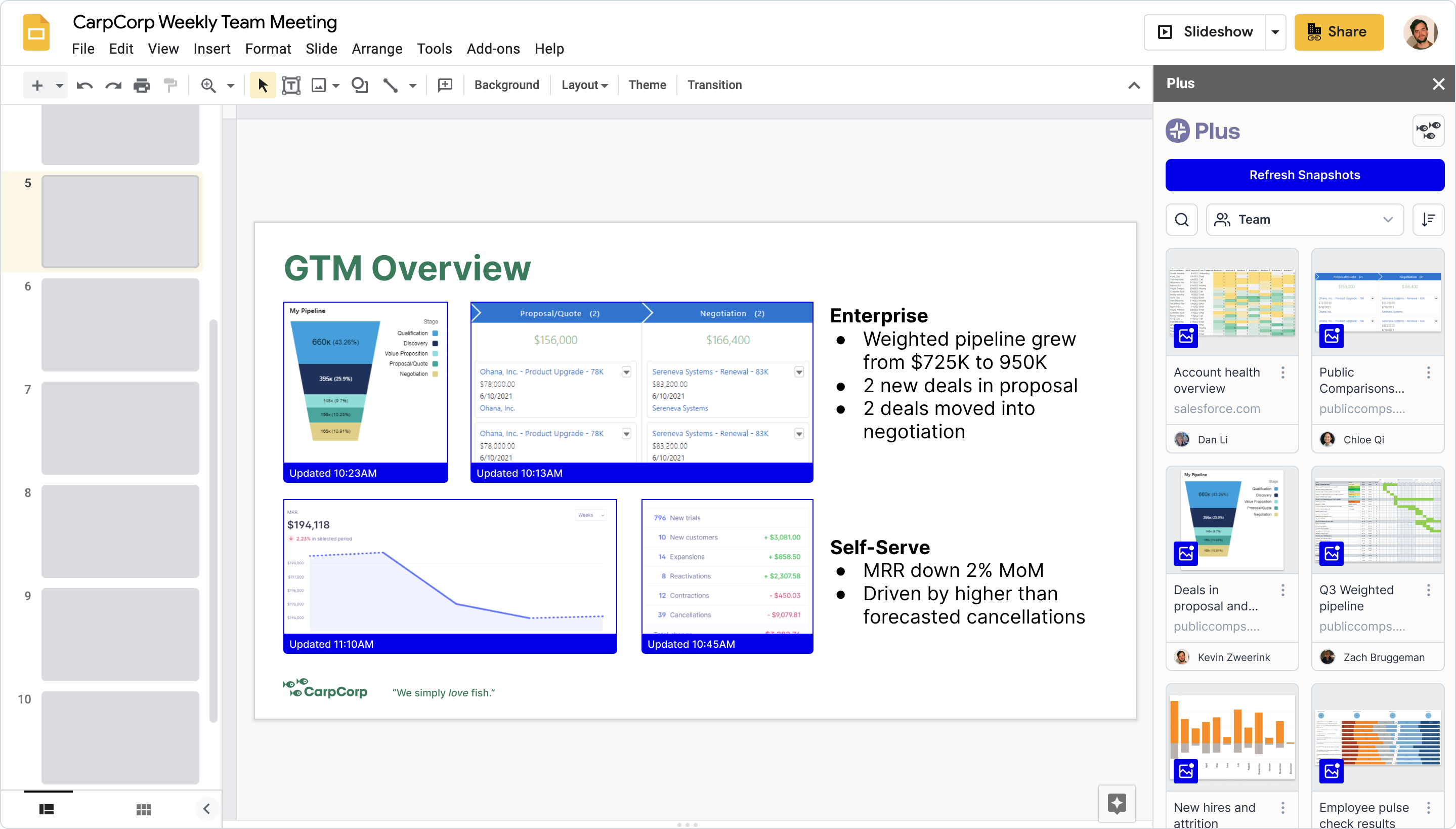Screen dimensions: 1456x829
Task: Open more options for Deals in proposal card
Action: 1282,590
